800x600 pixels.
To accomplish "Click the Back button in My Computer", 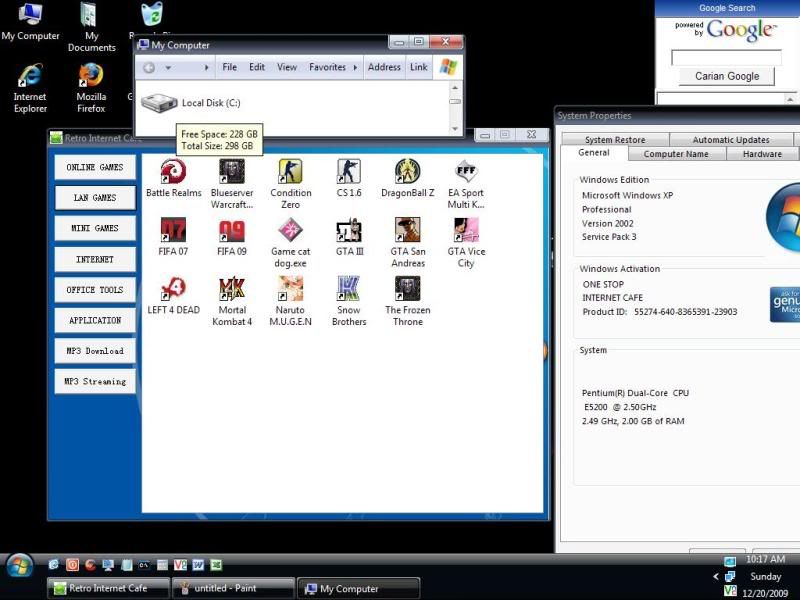I will (149, 67).
